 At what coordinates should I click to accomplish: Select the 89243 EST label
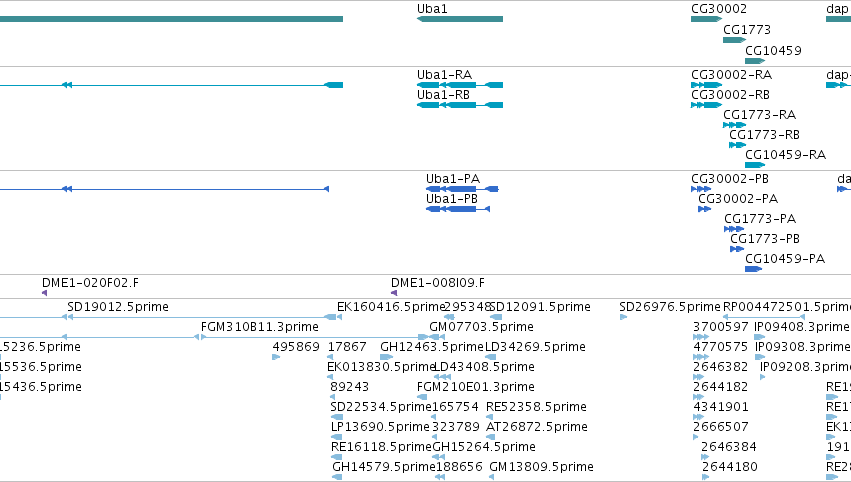pyautogui.click(x=350, y=387)
